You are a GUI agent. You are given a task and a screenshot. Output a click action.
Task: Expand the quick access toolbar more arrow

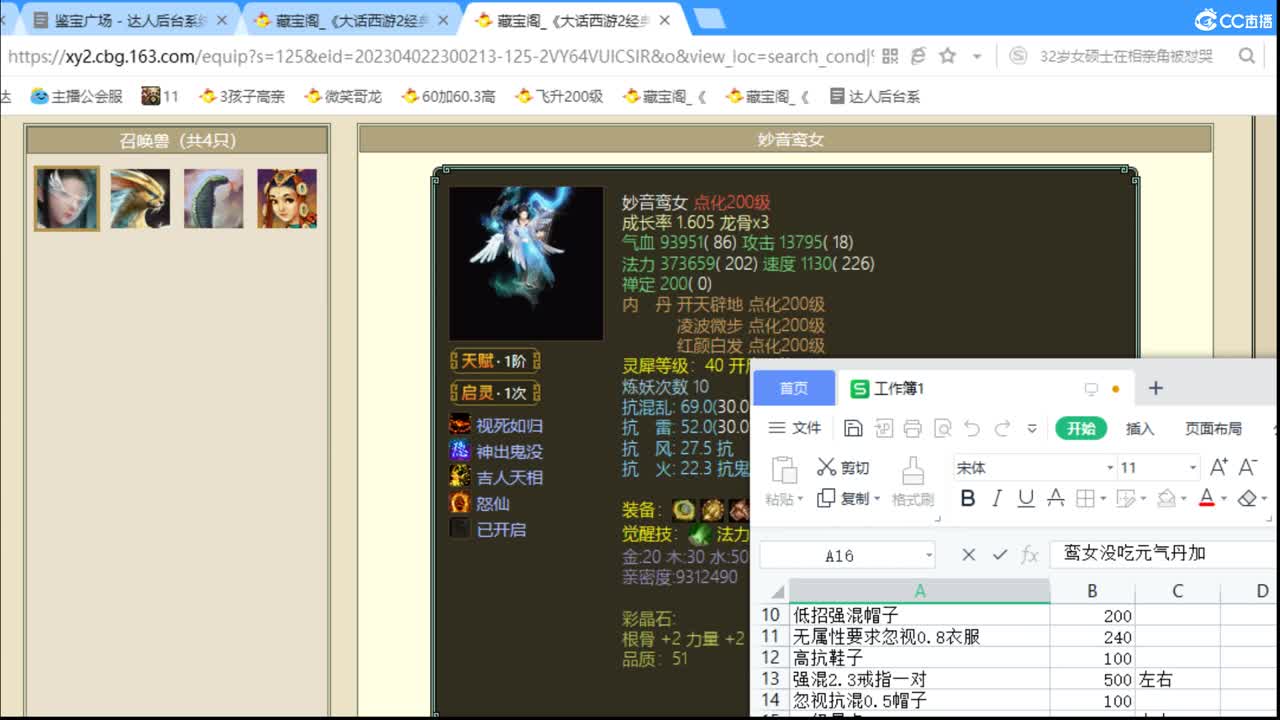tap(1032, 428)
